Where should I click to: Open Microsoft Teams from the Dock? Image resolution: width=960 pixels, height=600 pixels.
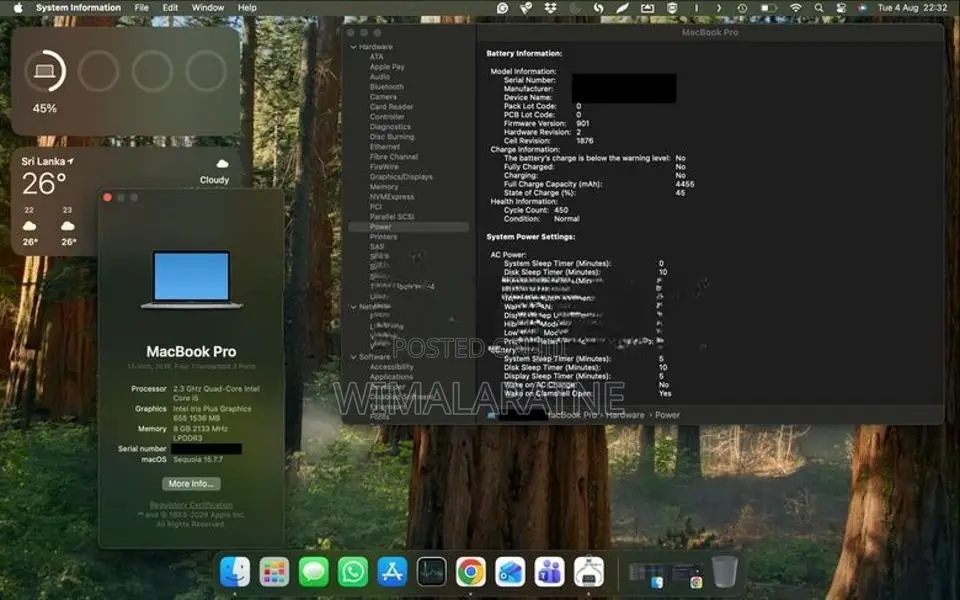point(549,571)
